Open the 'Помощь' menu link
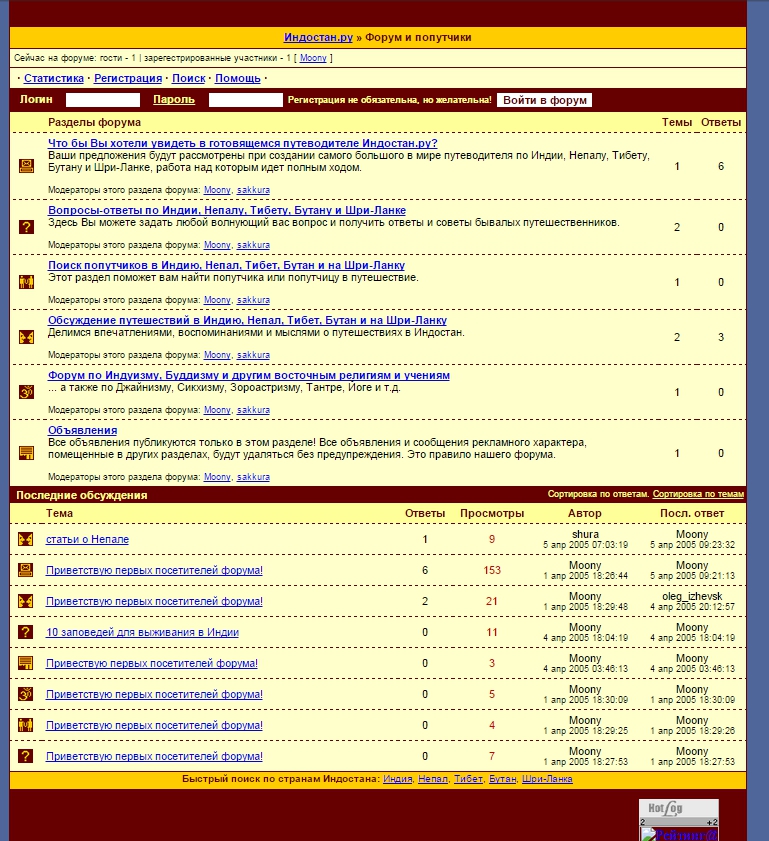The height and width of the screenshot is (841, 769). pyautogui.click(x=238, y=78)
